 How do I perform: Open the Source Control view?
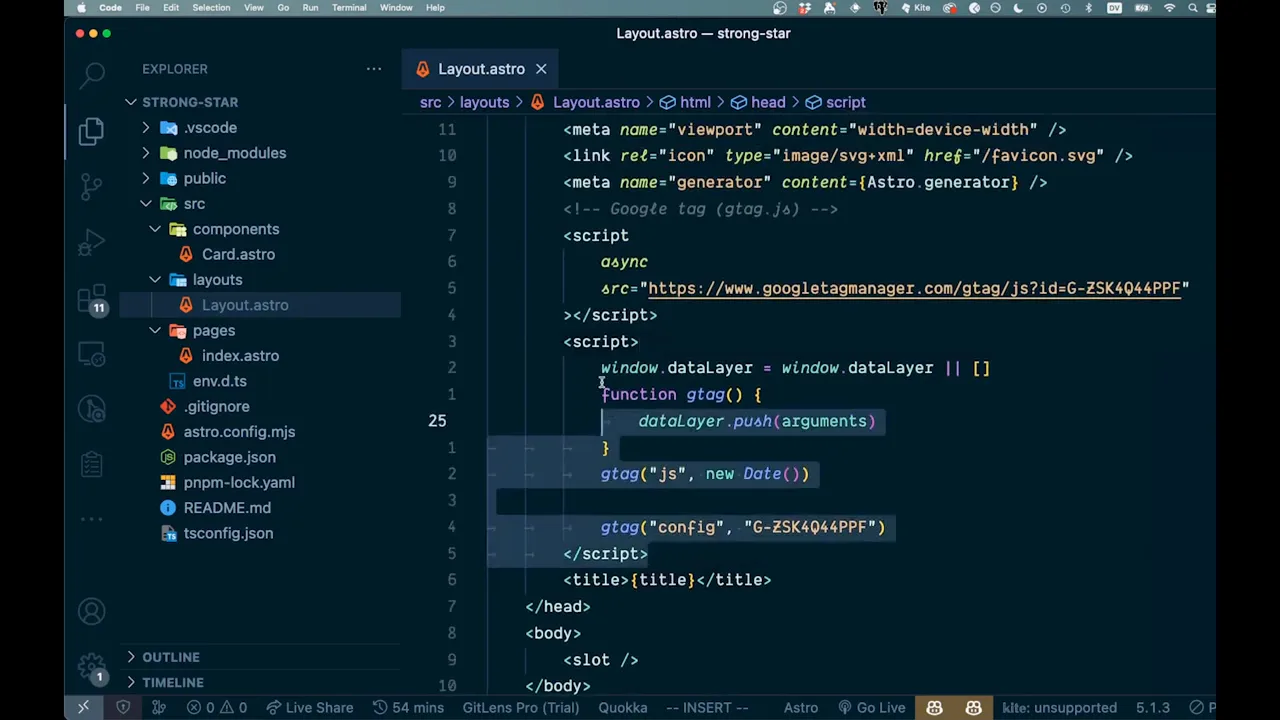tap(92, 186)
